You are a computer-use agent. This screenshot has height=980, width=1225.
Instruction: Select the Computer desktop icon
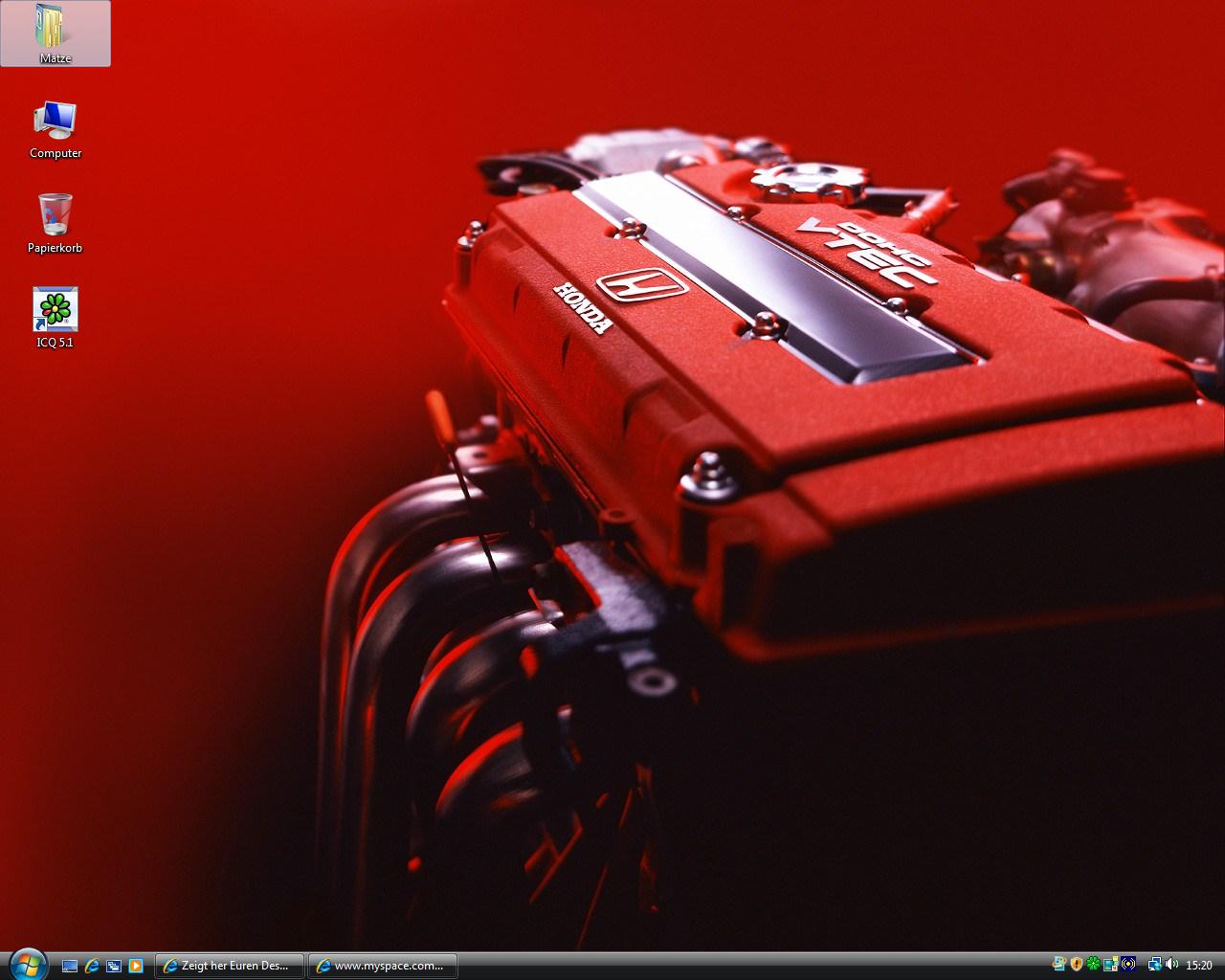click(x=56, y=130)
